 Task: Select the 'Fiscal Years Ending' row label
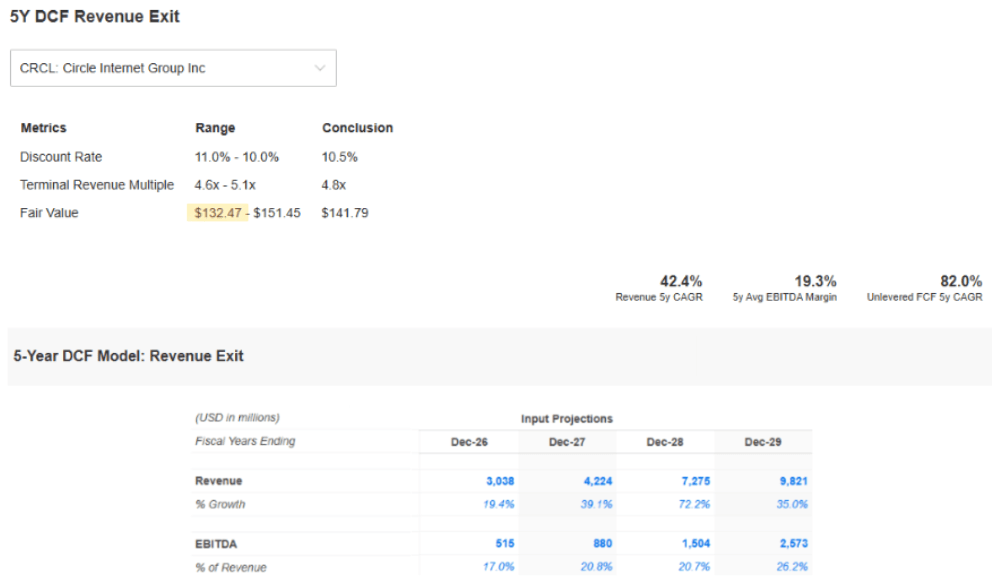pos(245,441)
